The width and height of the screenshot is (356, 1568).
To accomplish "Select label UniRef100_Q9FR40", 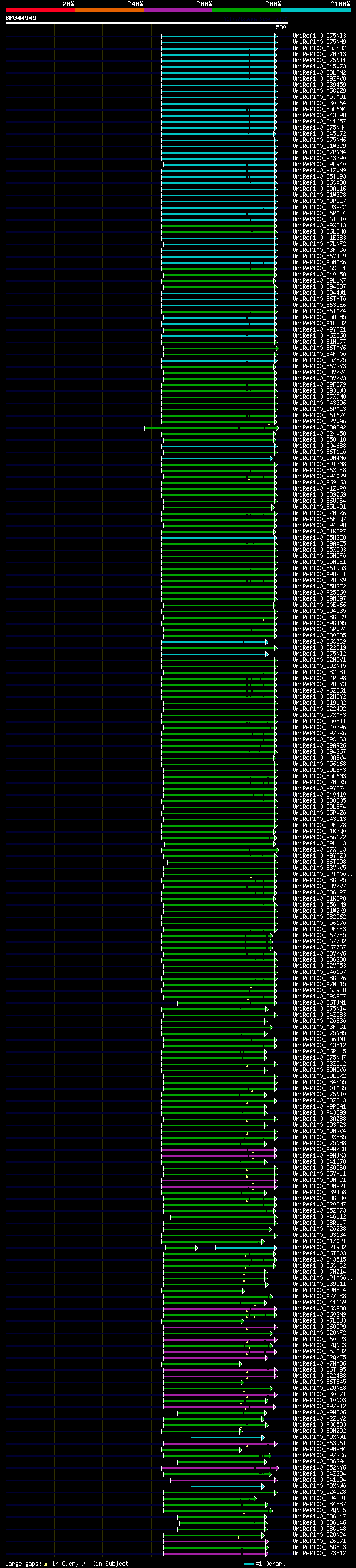I will pos(319,164).
